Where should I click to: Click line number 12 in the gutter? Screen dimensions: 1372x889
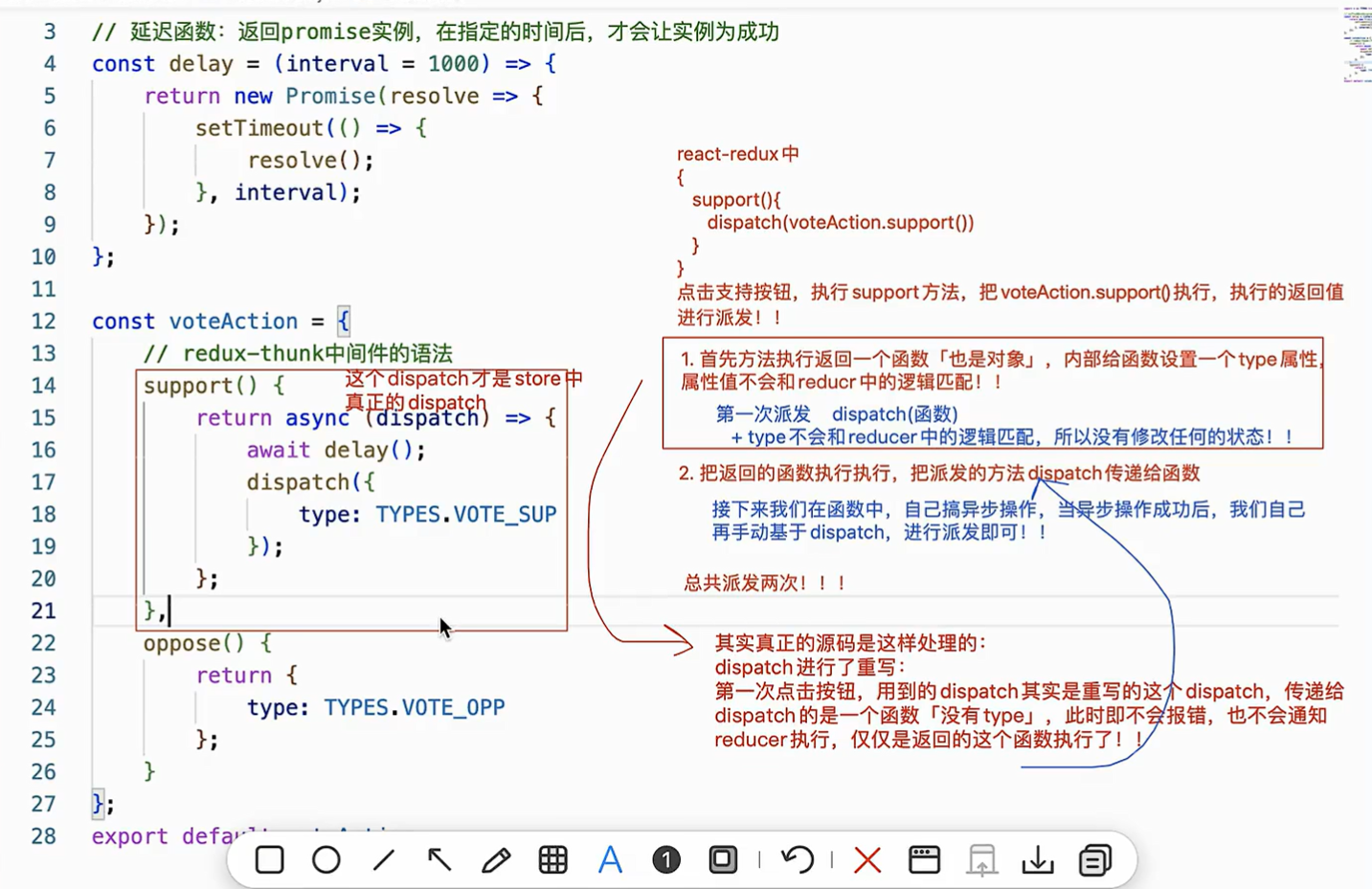pos(43,322)
